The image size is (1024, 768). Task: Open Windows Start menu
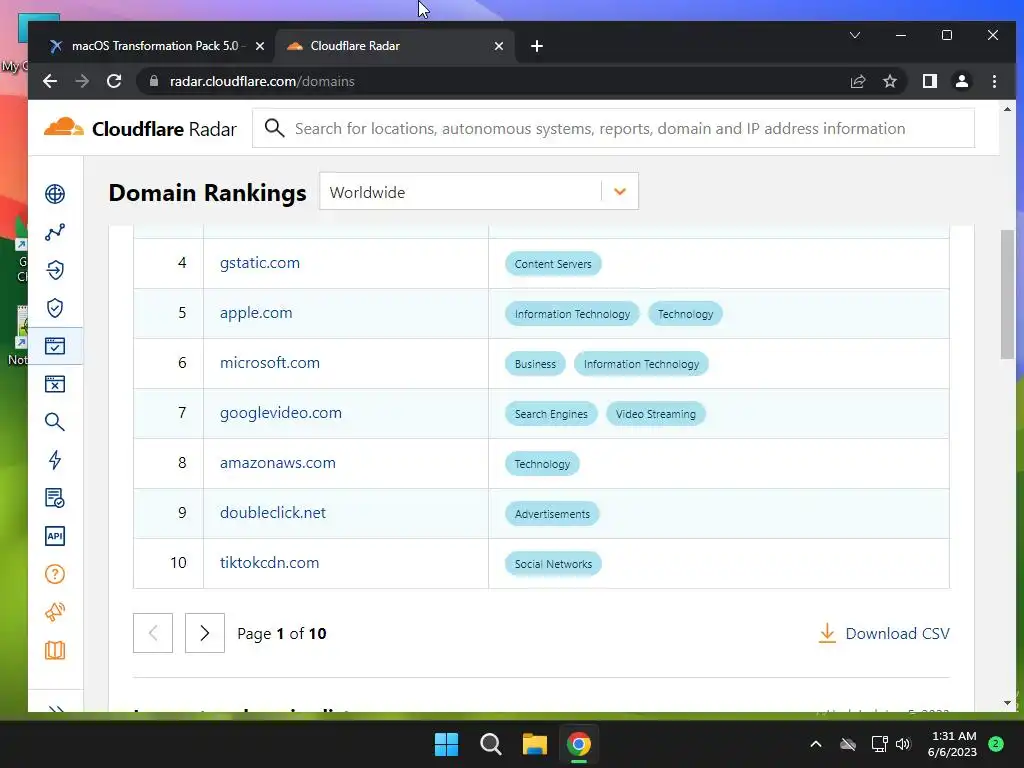point(447,744)
